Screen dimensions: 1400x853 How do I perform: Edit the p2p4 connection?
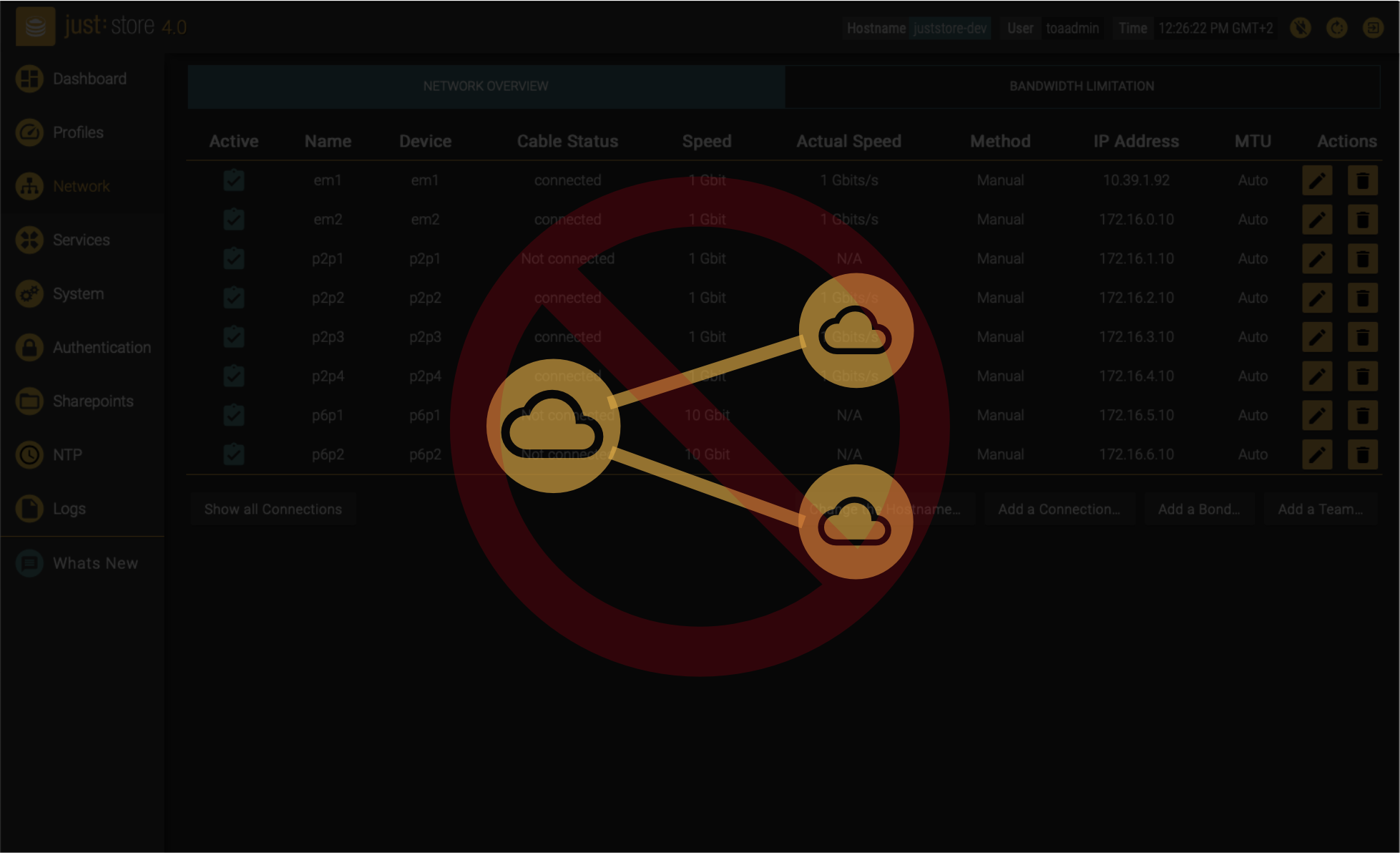pos(1317,376)
